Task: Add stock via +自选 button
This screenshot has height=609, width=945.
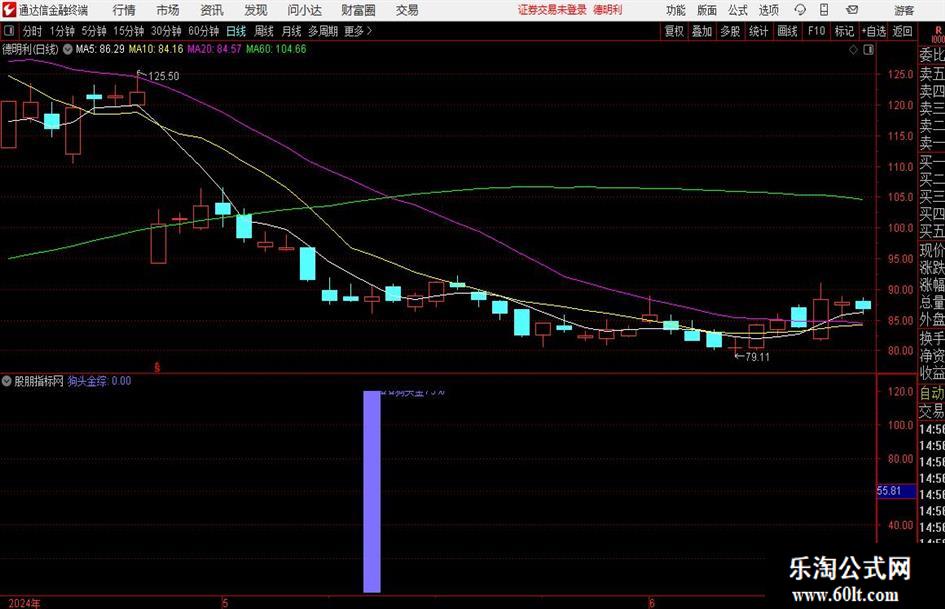Action: pyautogui.click(x=873, y=31)
